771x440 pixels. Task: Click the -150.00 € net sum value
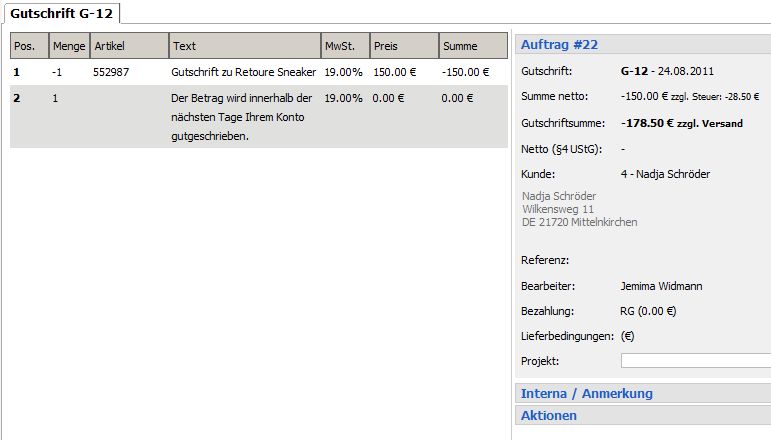[x=644, y=96]
